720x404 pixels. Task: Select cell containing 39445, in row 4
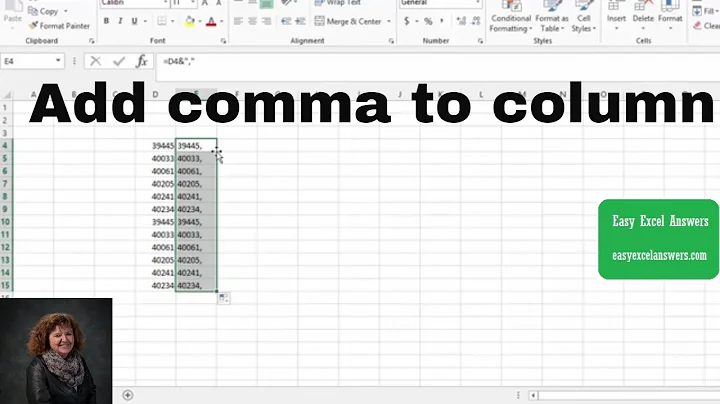(196, 146)
